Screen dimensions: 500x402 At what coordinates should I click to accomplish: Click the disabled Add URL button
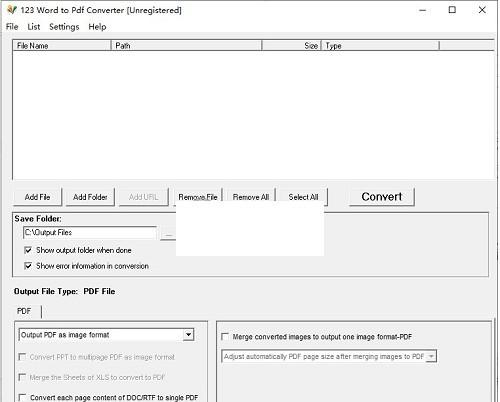(144, 197)
